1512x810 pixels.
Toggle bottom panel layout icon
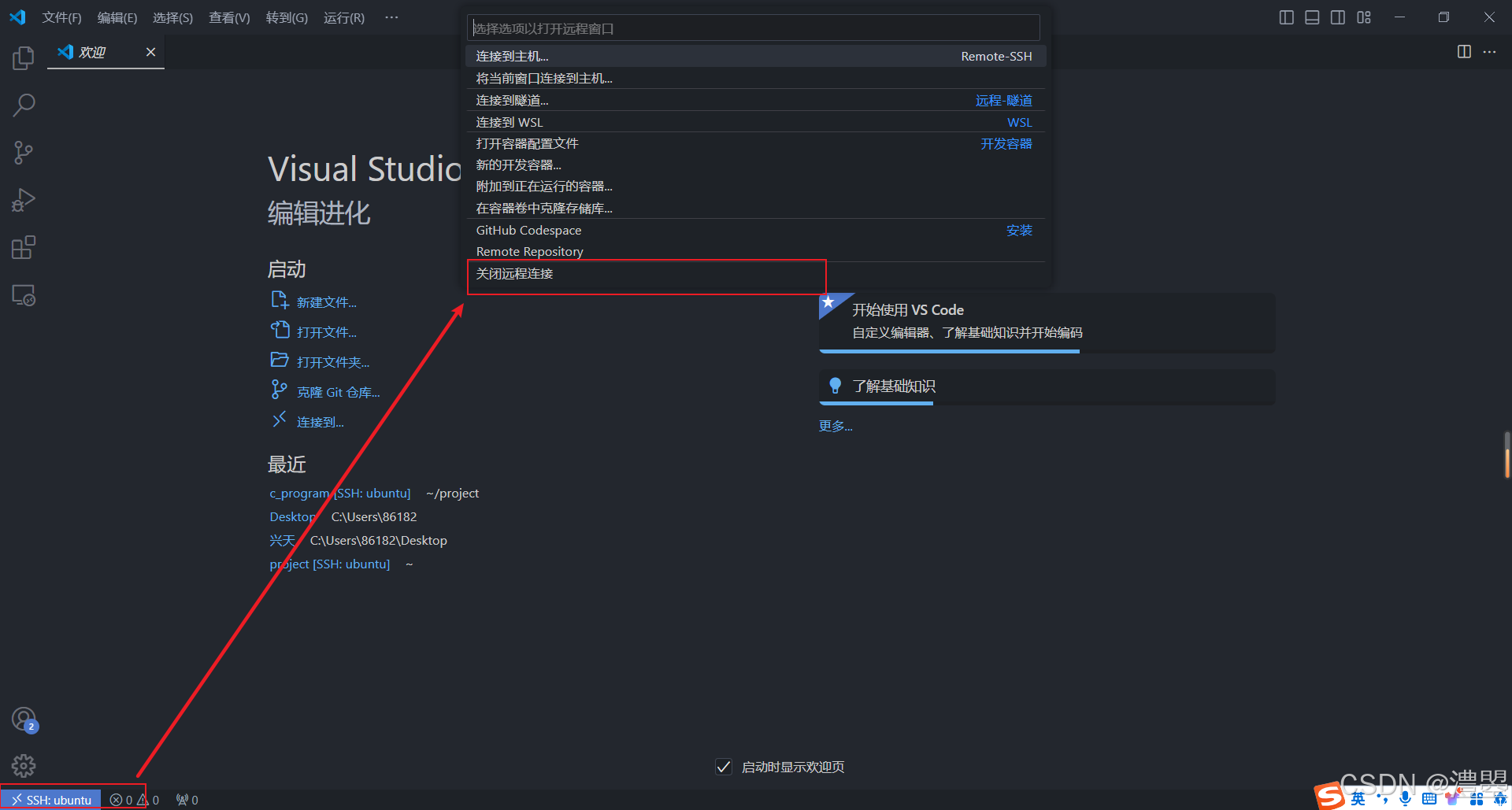(x=1312, y=17)
